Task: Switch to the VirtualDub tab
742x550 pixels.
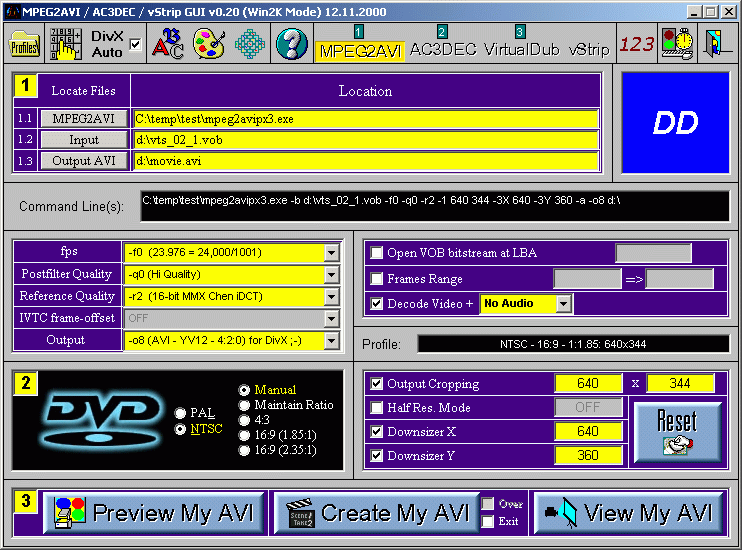Action: pos(520,48)
